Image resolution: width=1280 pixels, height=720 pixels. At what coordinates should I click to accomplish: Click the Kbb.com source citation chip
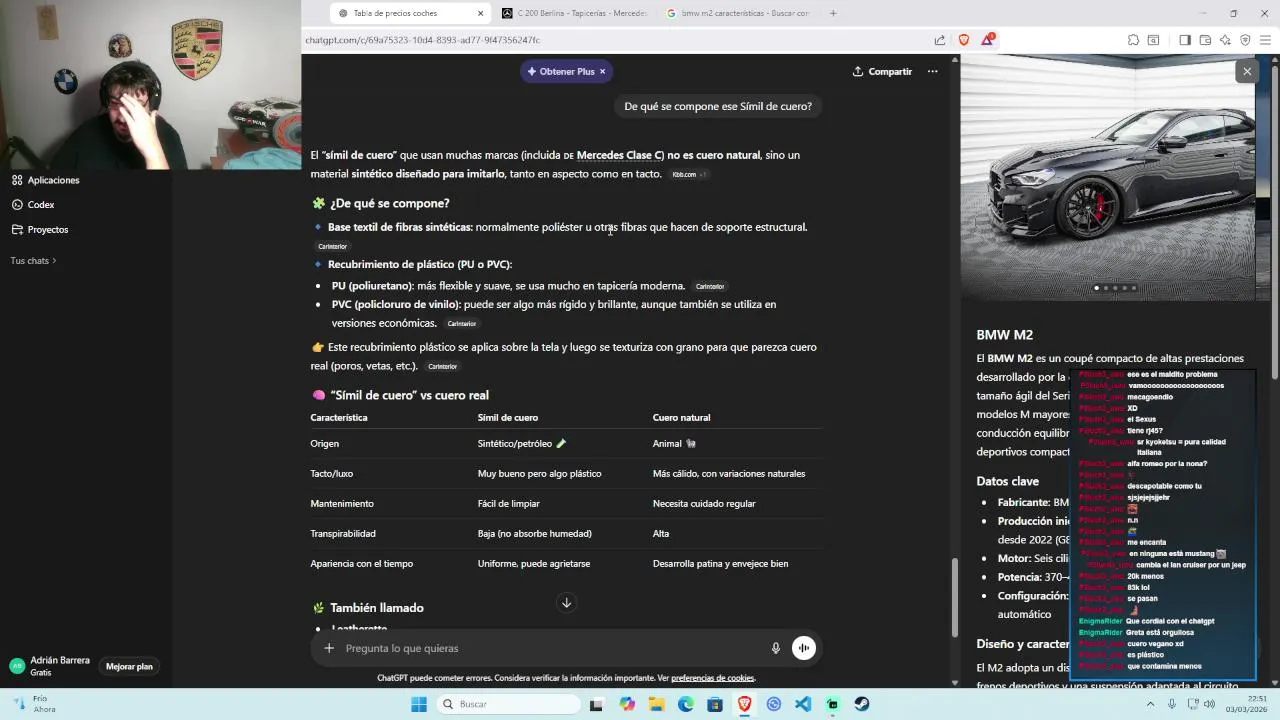[688, 175]
